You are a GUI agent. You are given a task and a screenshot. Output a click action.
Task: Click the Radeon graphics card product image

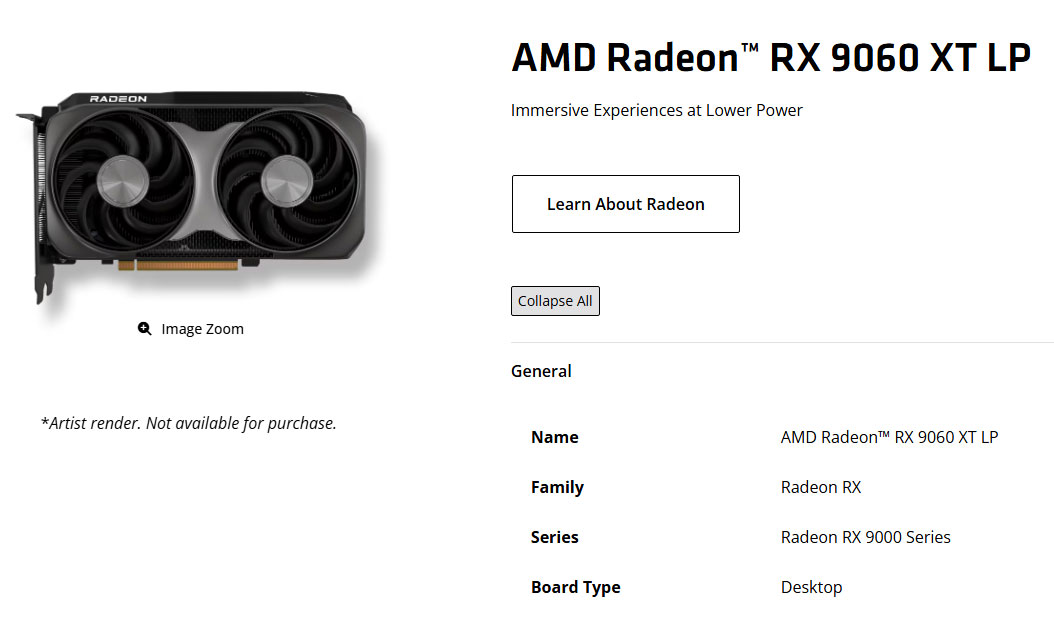pyautogui.click(x=200, y=190)
